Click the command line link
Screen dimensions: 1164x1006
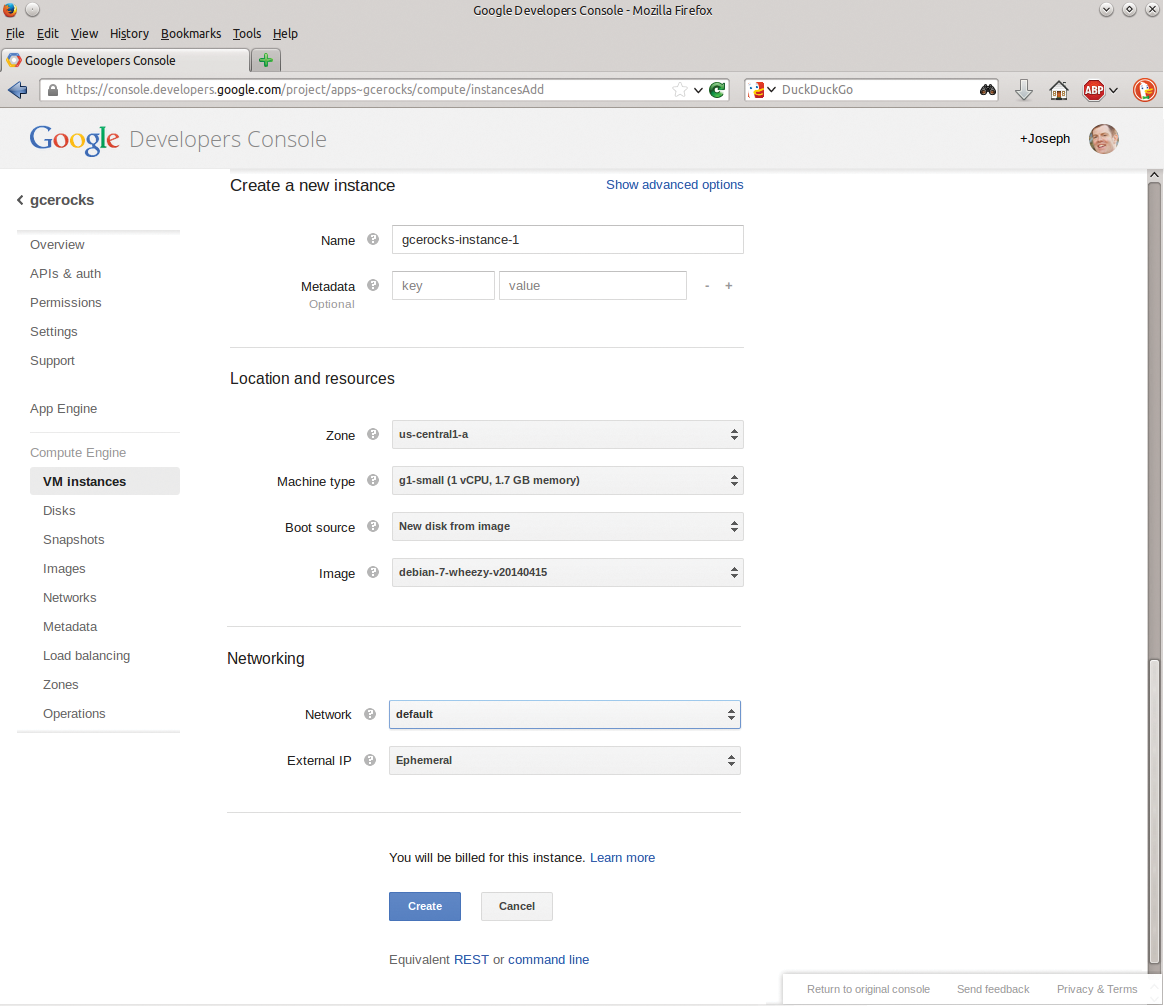coord(549,959)
